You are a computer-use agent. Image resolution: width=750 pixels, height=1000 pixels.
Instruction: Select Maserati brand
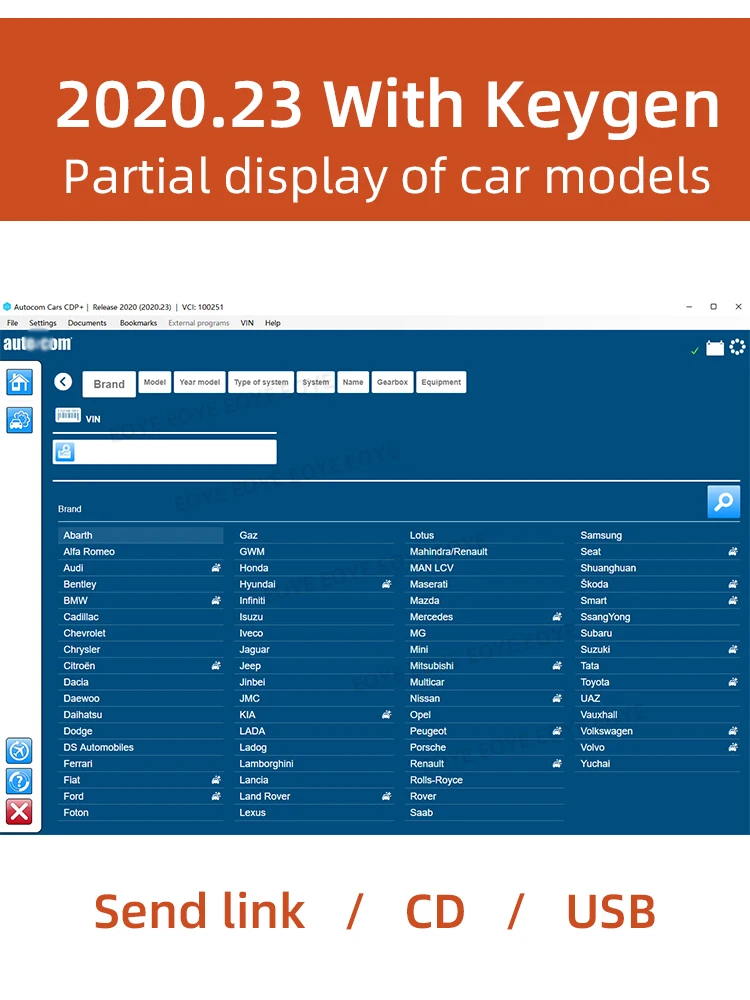485,584
